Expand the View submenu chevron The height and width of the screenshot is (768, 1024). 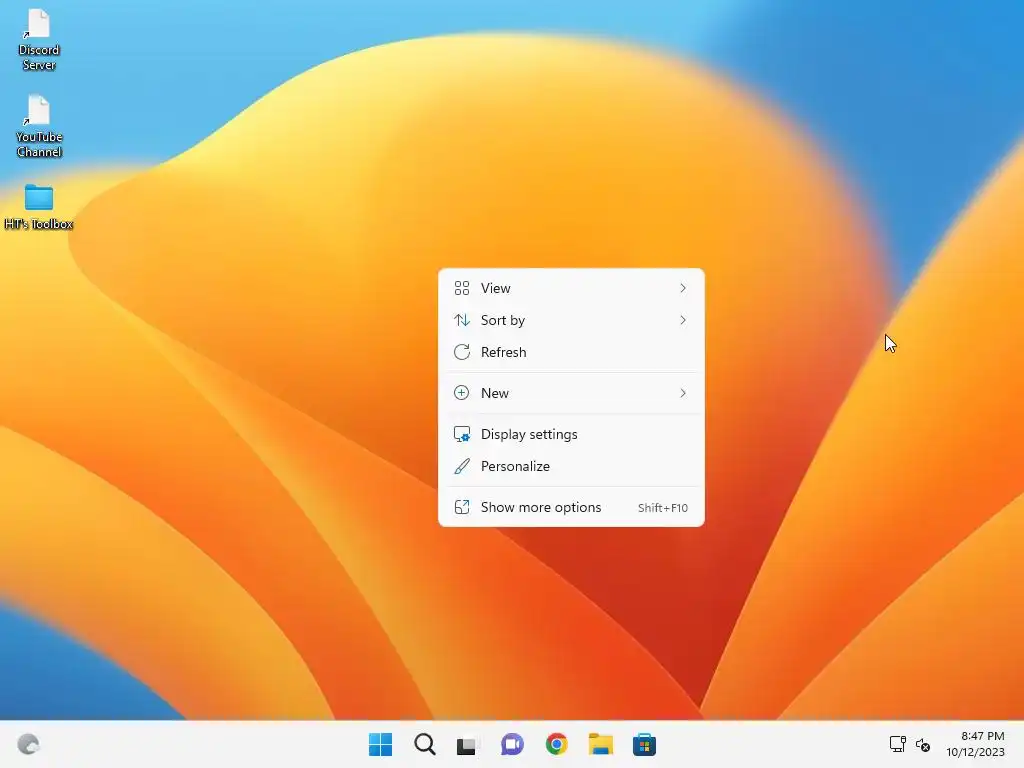pos(683,288)
